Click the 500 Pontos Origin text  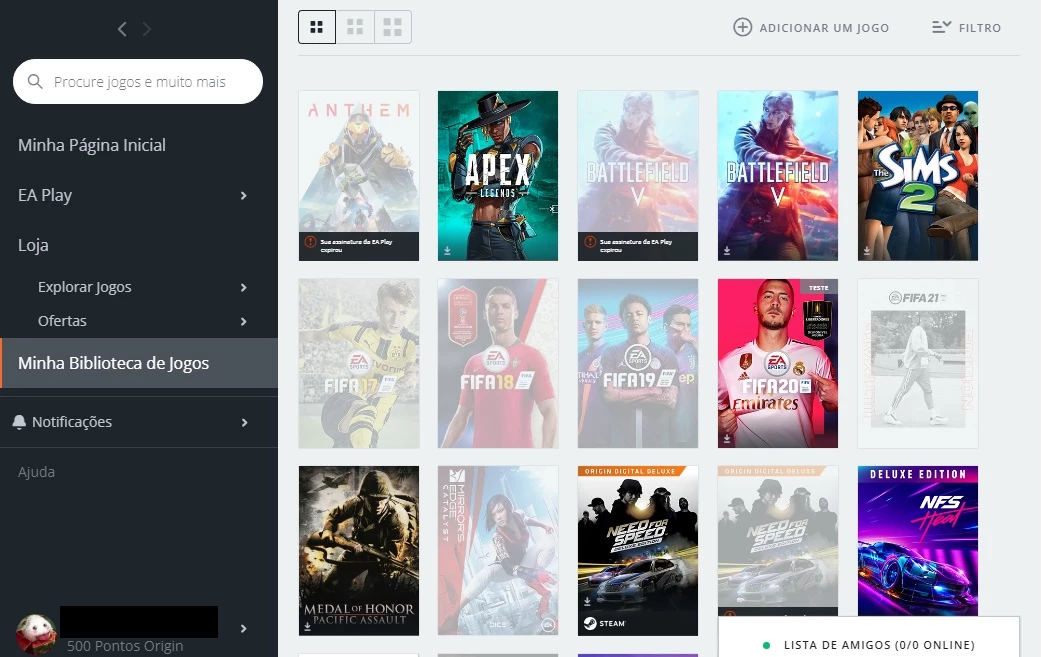tap(125, 646)
